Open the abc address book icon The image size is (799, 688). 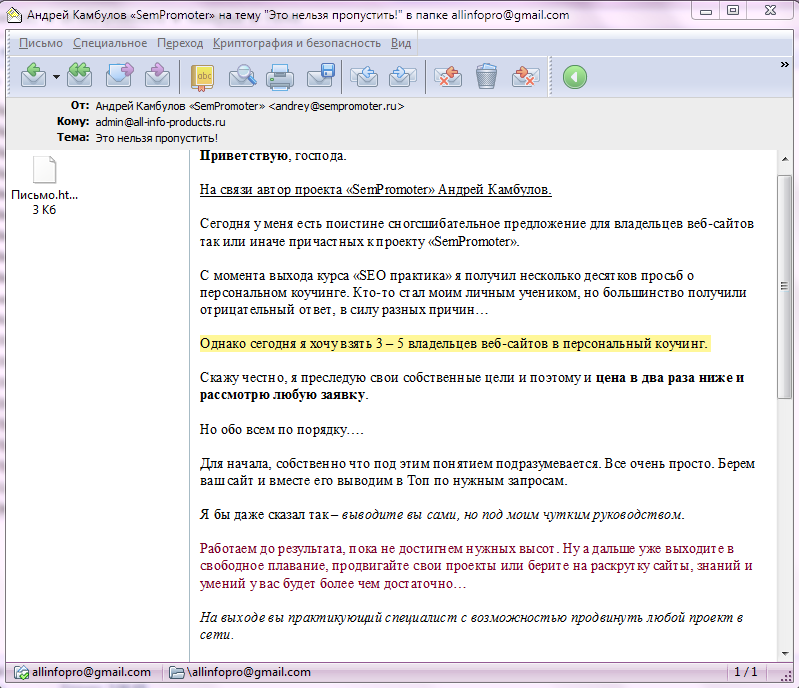[202, 77]
